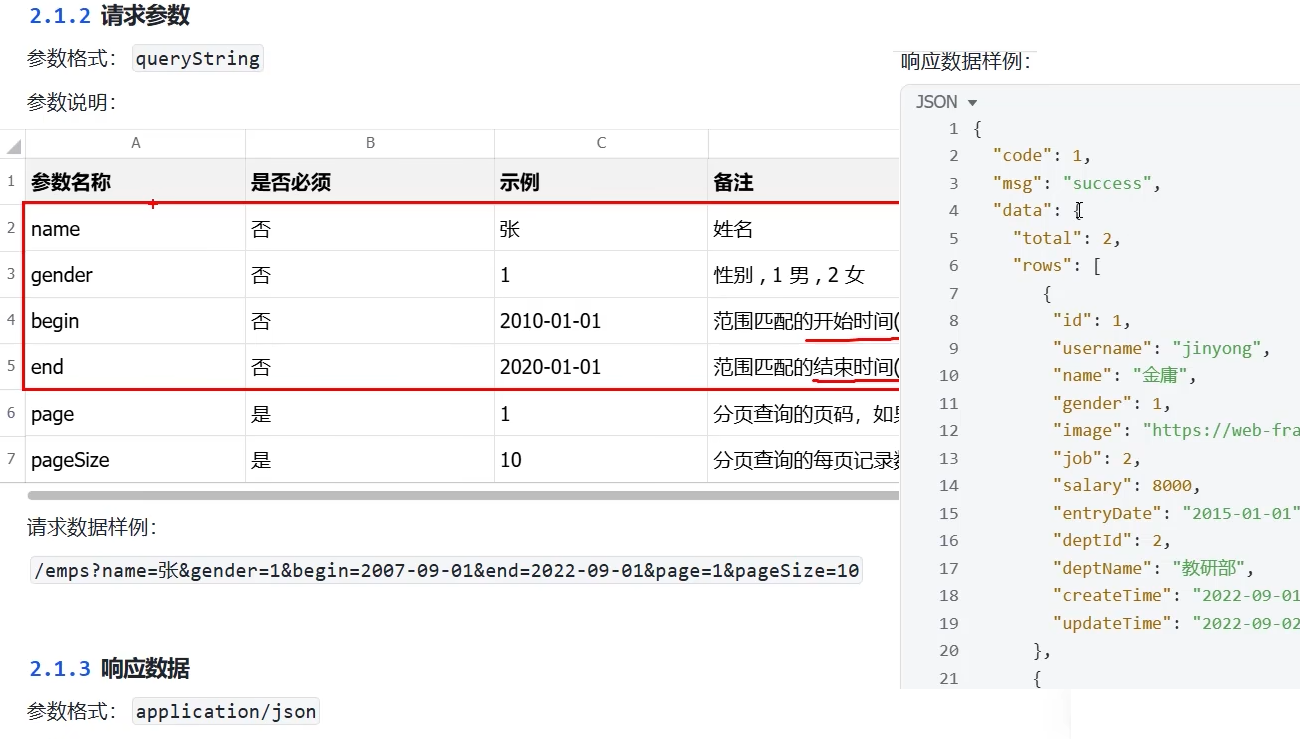This screenshot has height=739, width=1300.
Task: Select row 7 header for pageSize
Action: click(12, 460)
